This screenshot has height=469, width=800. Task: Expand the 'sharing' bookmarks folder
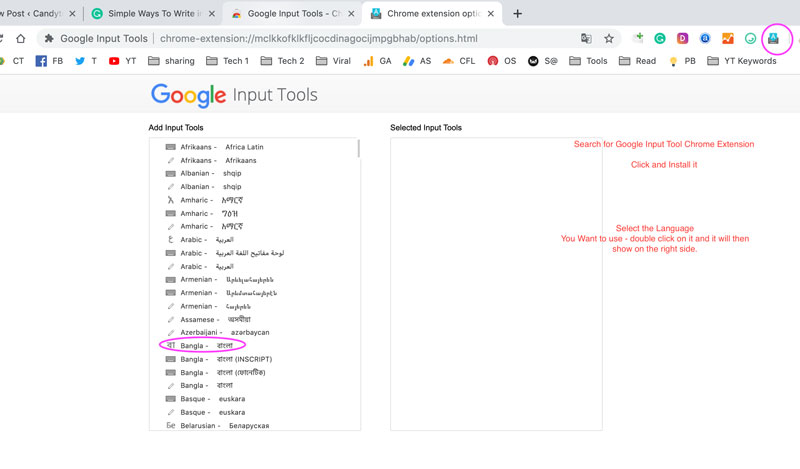click(171, 61)
